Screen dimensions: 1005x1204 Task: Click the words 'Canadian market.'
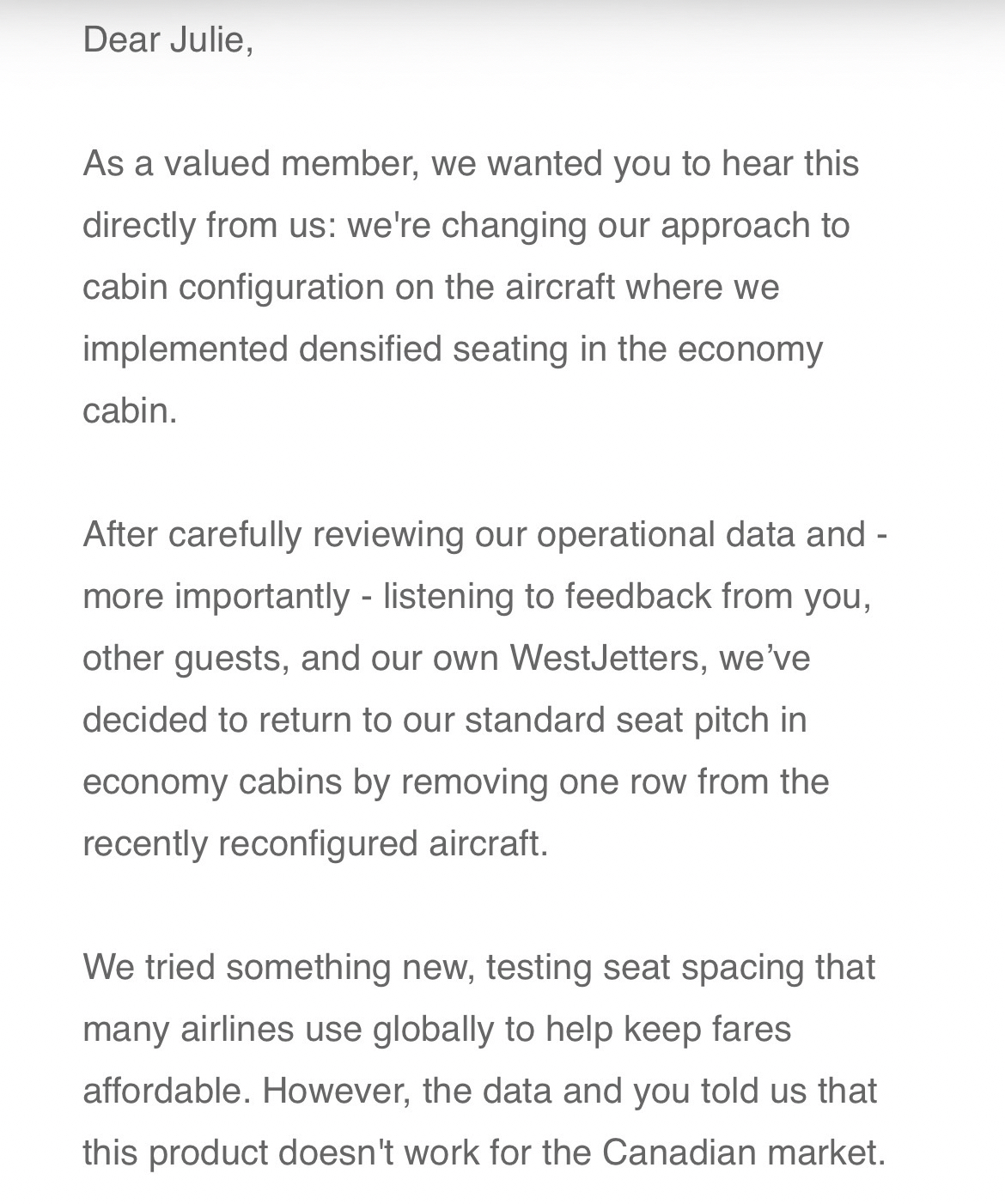pyautogui.click(x=743, y=1152)
